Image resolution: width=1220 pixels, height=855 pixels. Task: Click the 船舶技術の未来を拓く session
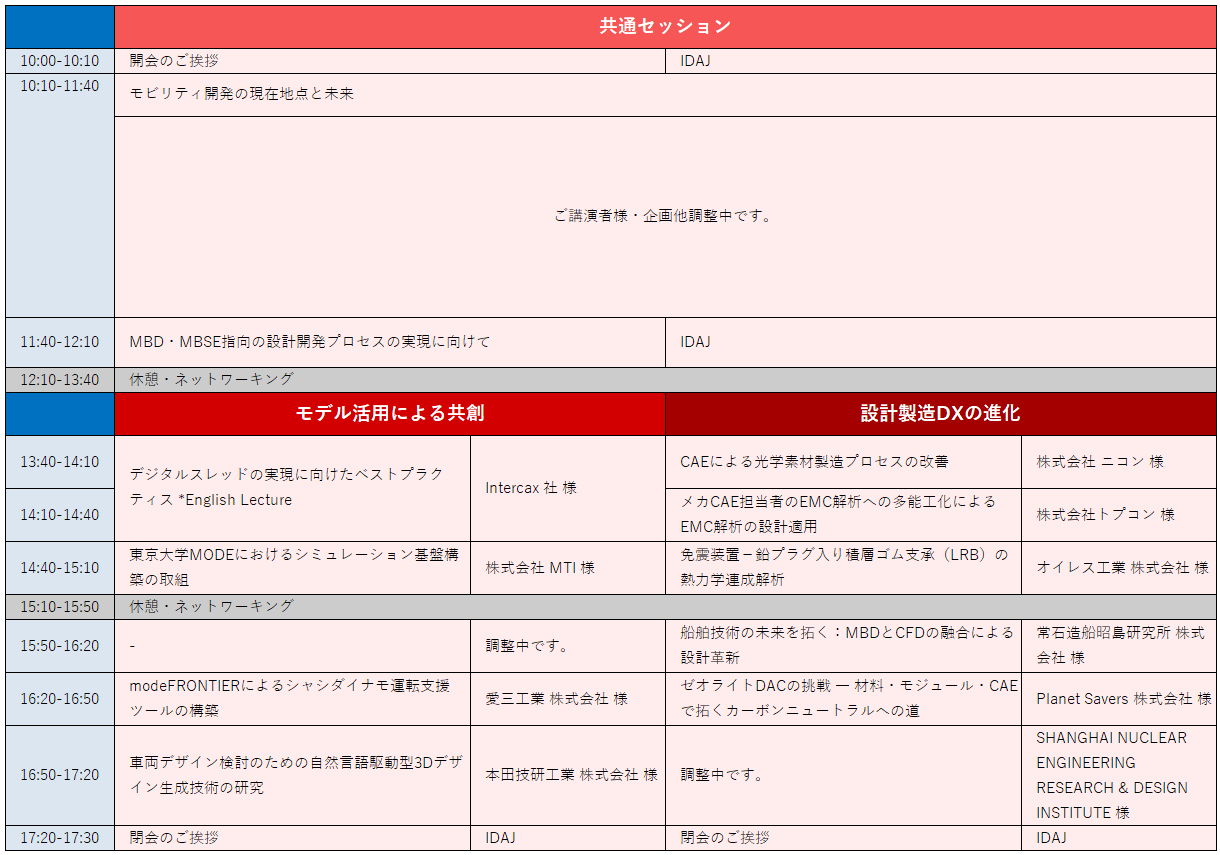(843, 646)
